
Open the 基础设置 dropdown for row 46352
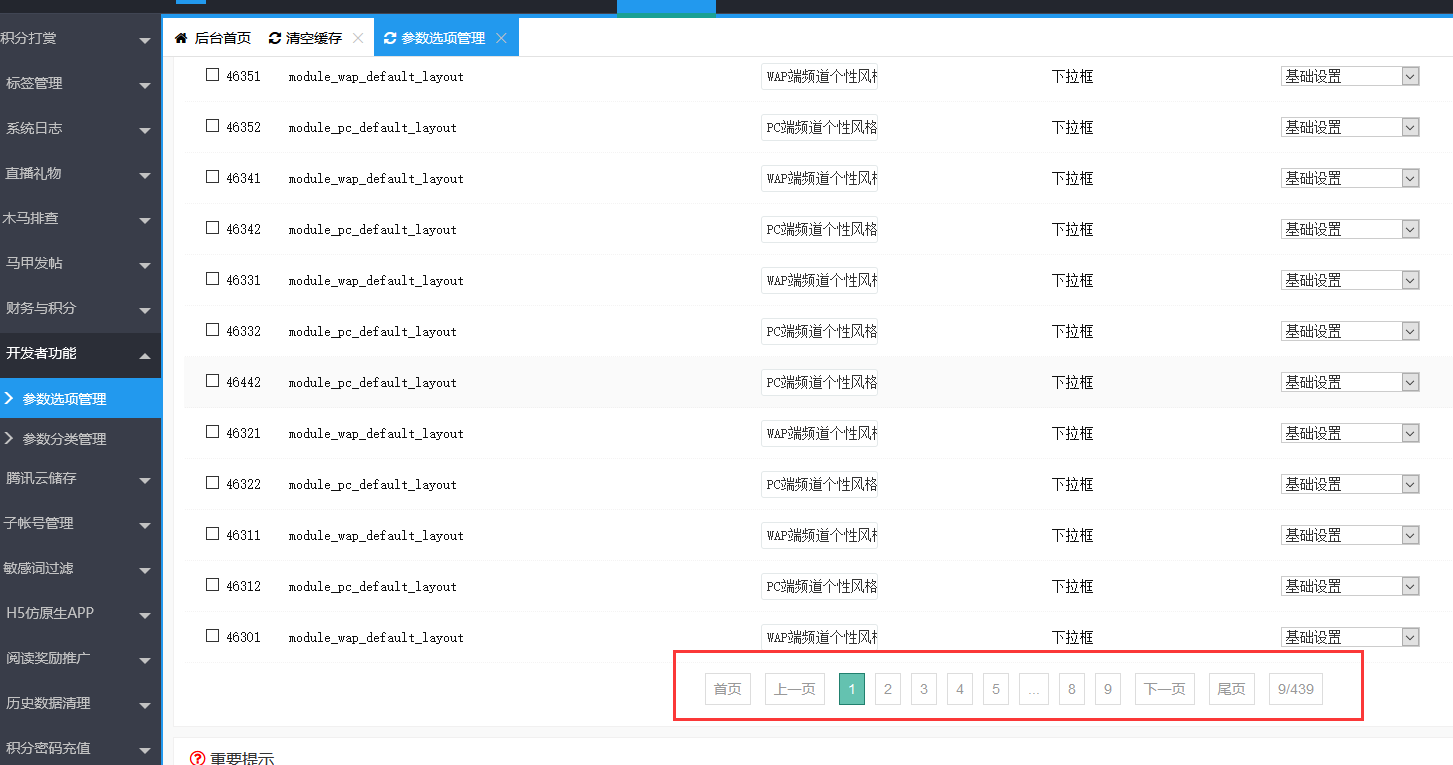[1350, 127]
